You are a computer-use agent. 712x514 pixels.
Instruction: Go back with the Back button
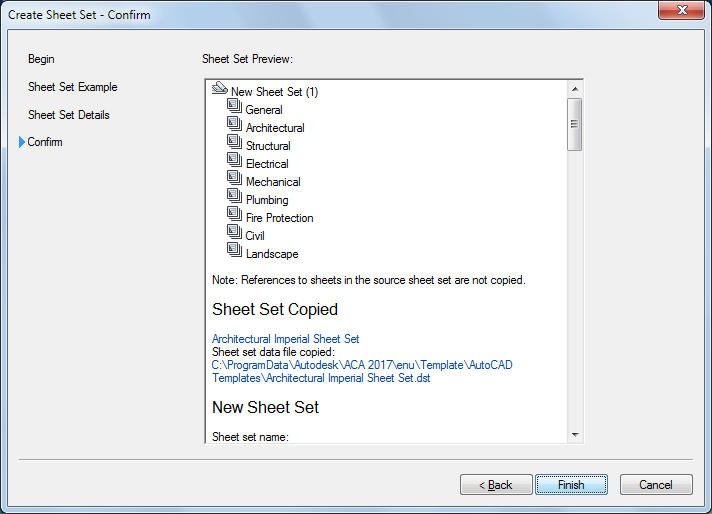(x=496, y=485)
